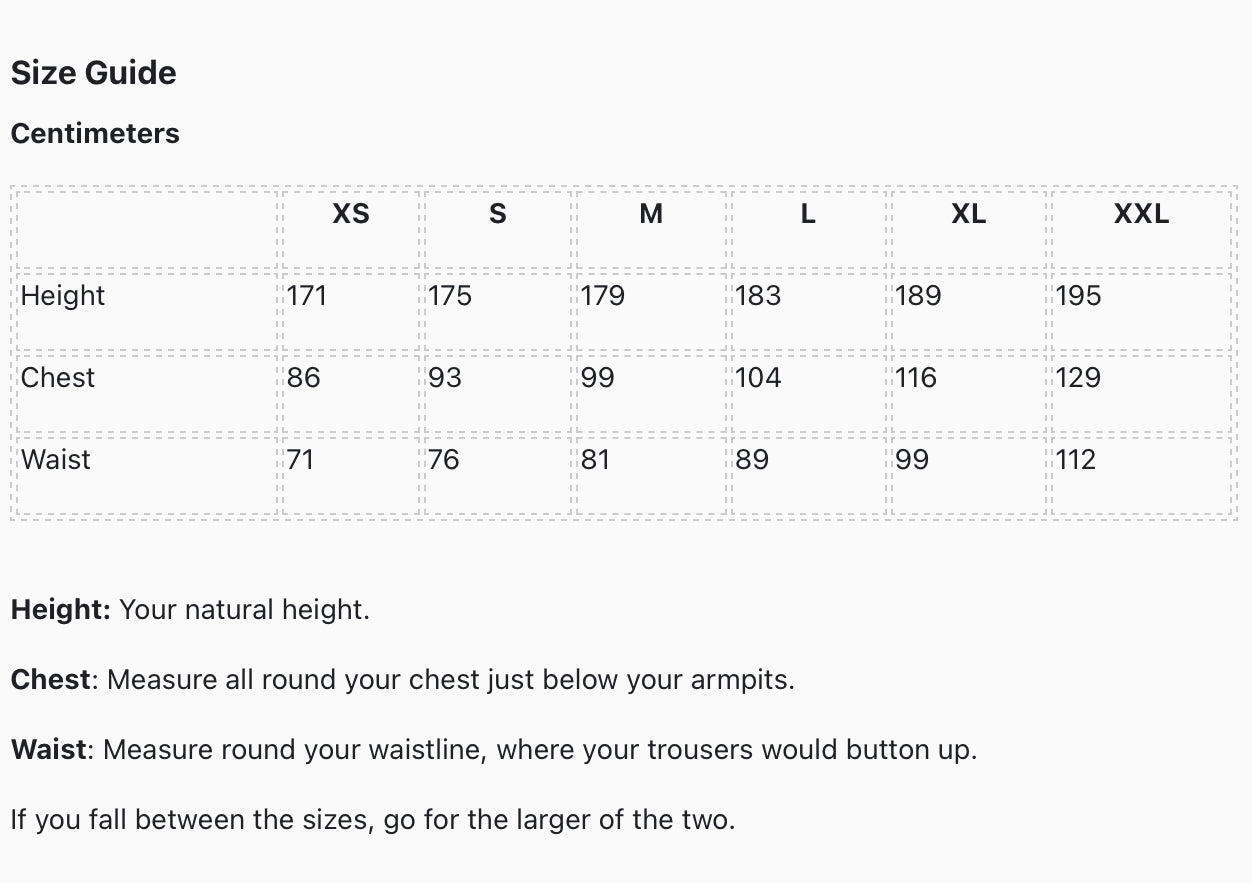Click the L size column header
The image size is (1252, 883).
click(x=808, y=214)
